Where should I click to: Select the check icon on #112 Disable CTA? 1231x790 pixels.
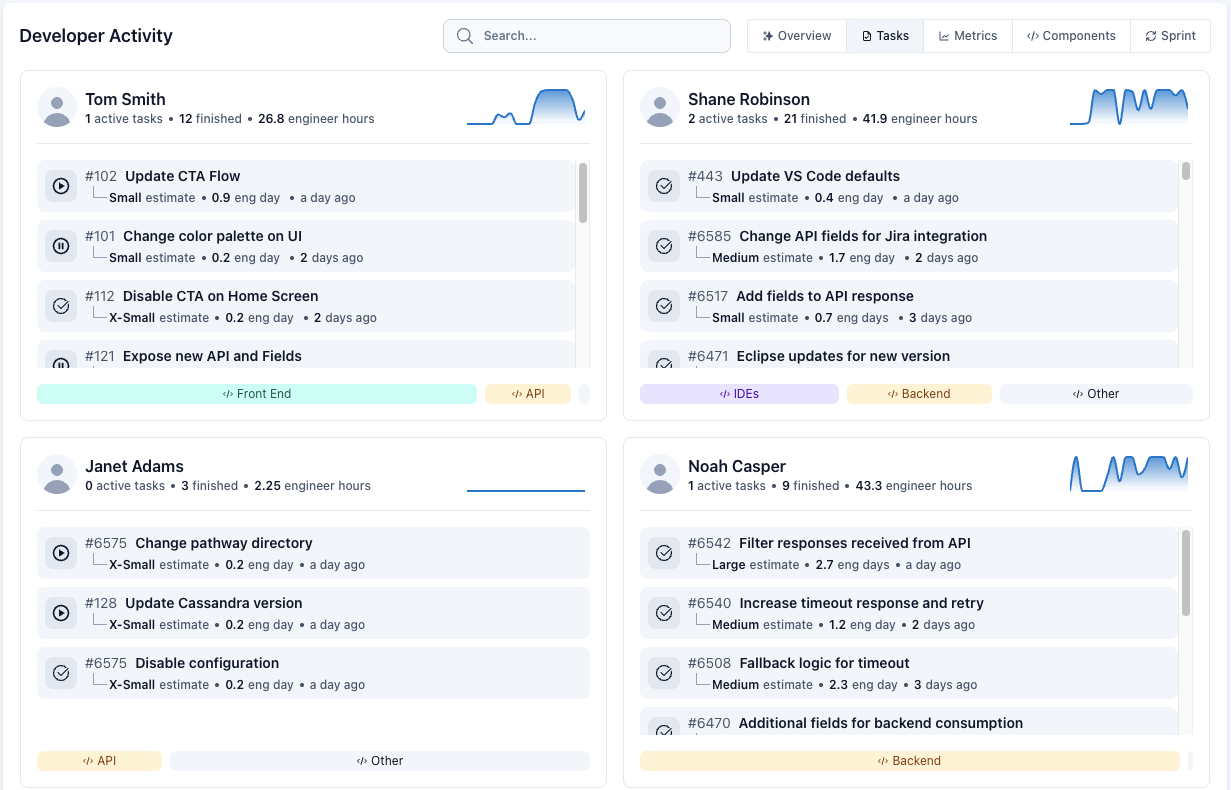60,306
